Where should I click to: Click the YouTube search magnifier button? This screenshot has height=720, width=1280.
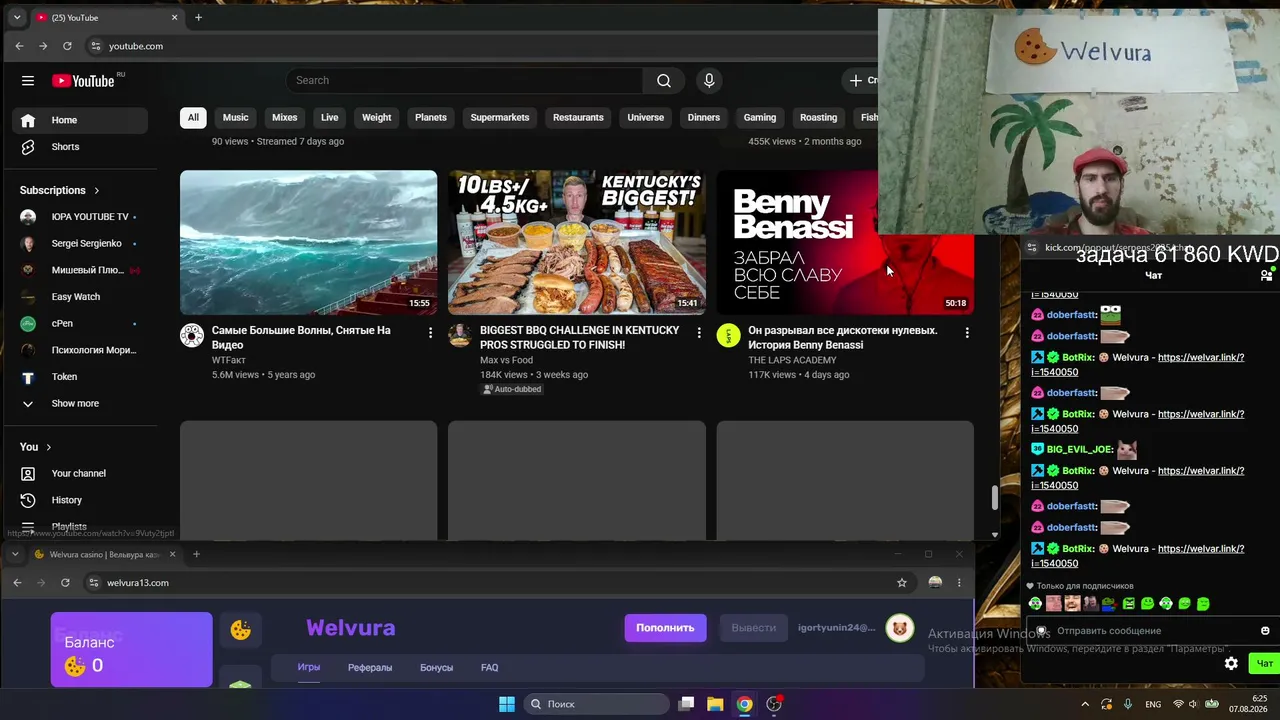pyautogui.click(x=664, y=81)
